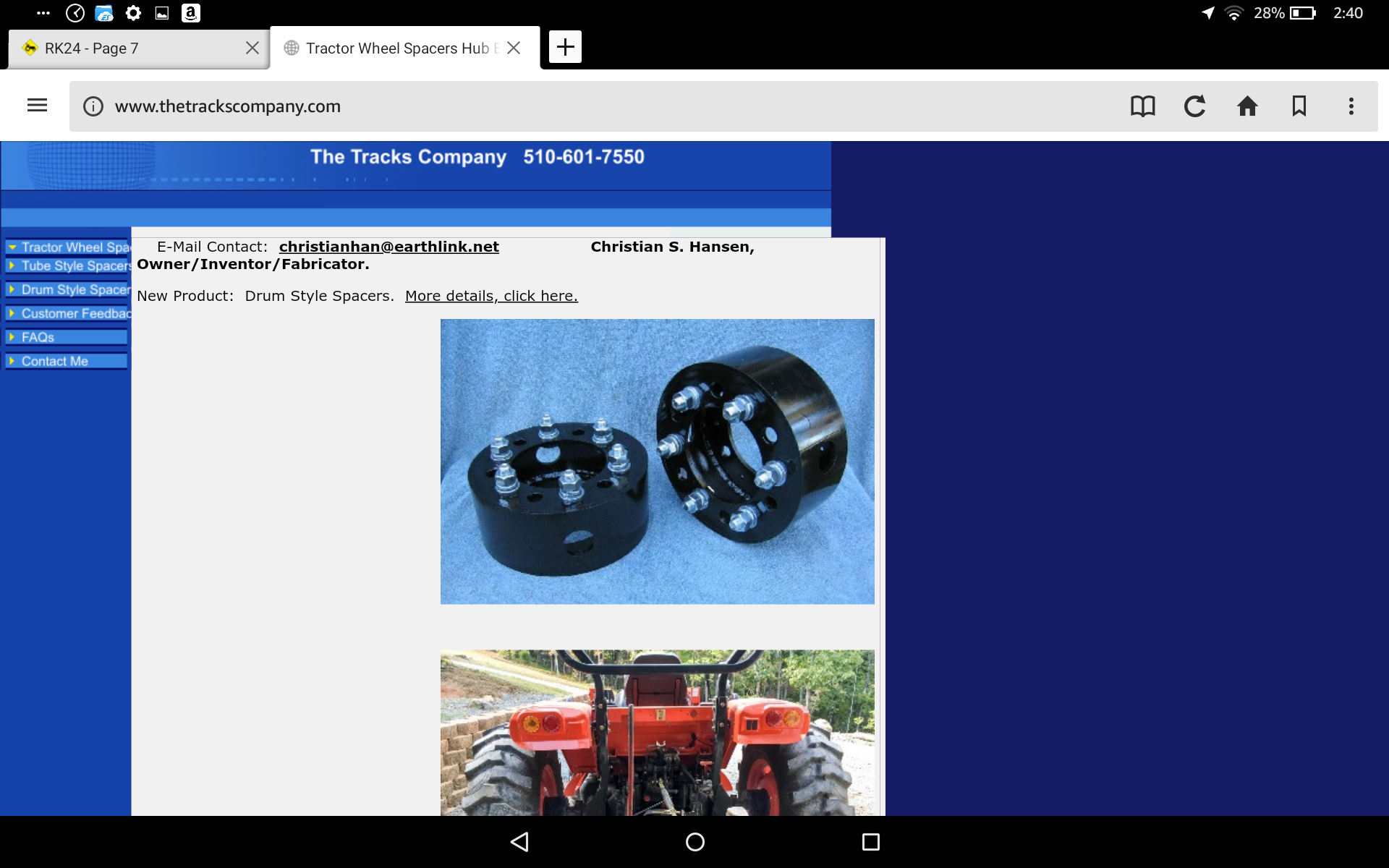Image resolution: width=1389 pixels, height=868 pixels.
Task: Bookmark this page
Action: click(x=1299, y=106)
